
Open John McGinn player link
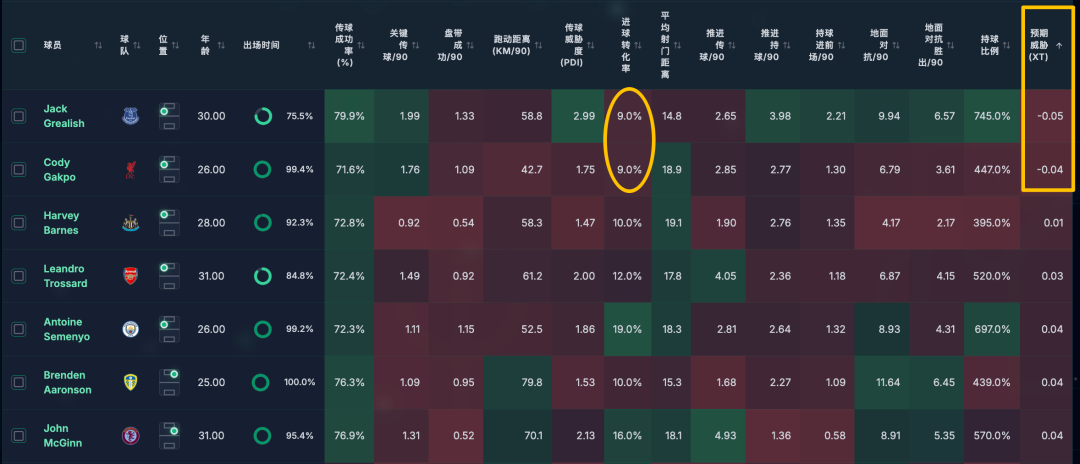pos(62,435)
